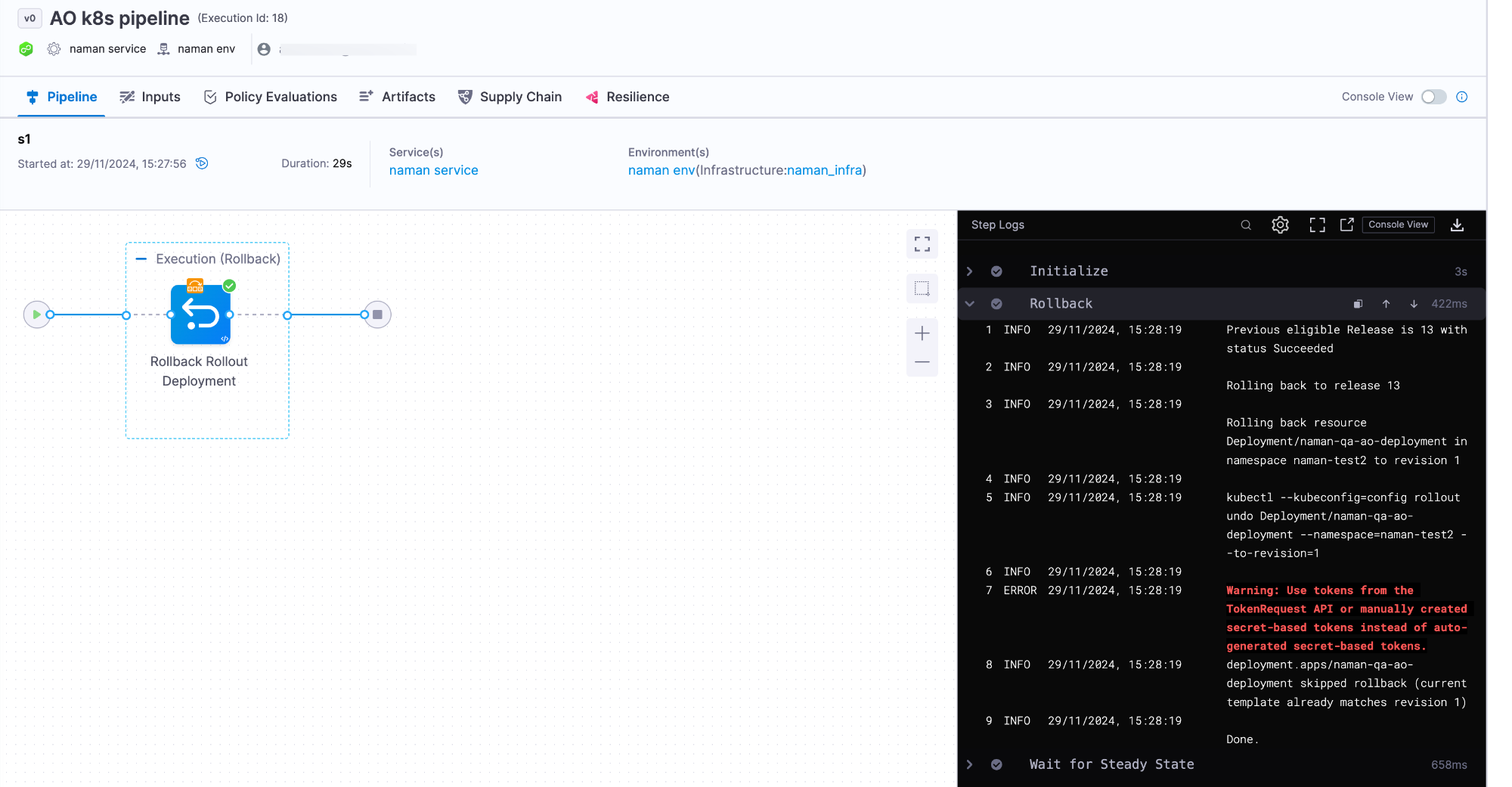Screen dimensions: 1512x787
Task: Open logs in new tab icon
Action: (1346, 225)
